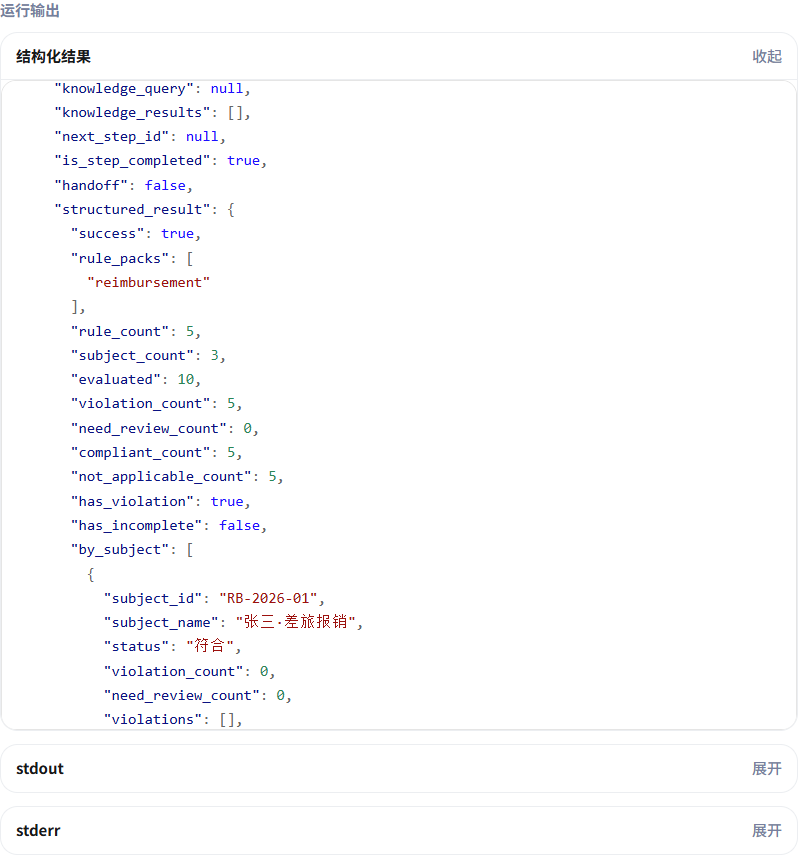Viewport: 798px width, 855px height.
Task: Click the "need_review_count": 0 line in structured_result
Action: 165,429
